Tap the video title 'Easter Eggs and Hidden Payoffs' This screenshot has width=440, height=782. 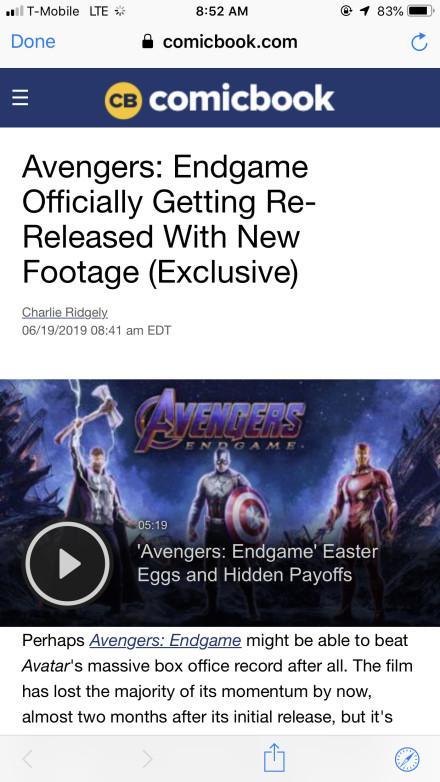click(257, 563)
